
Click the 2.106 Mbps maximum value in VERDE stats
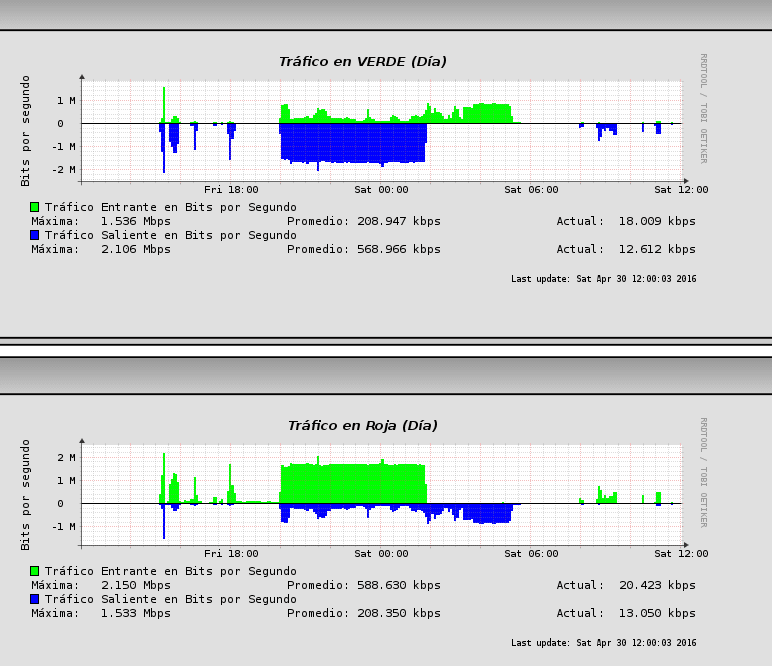pos(135,250)
